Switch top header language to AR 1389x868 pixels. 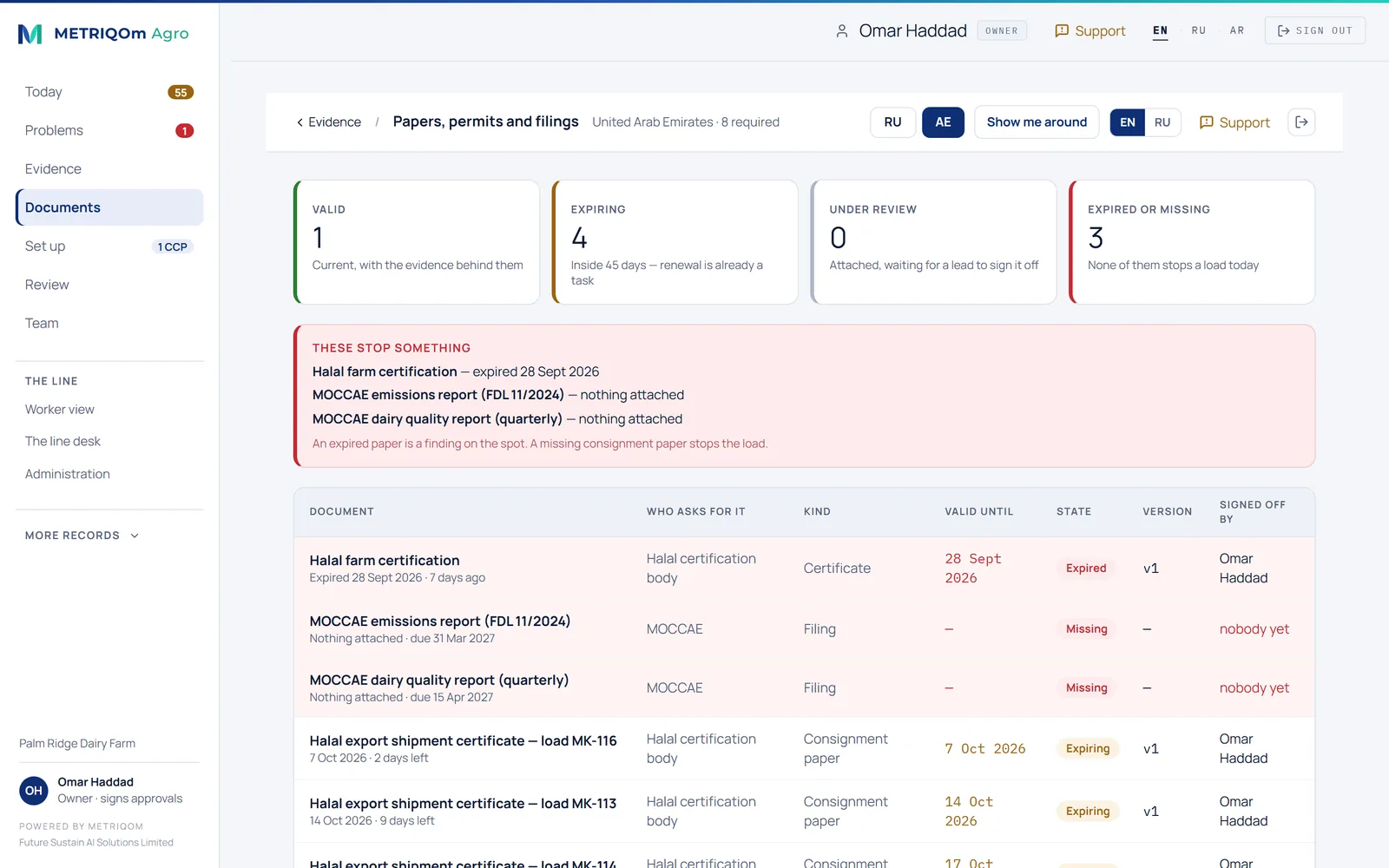[x=1237, y=31]
